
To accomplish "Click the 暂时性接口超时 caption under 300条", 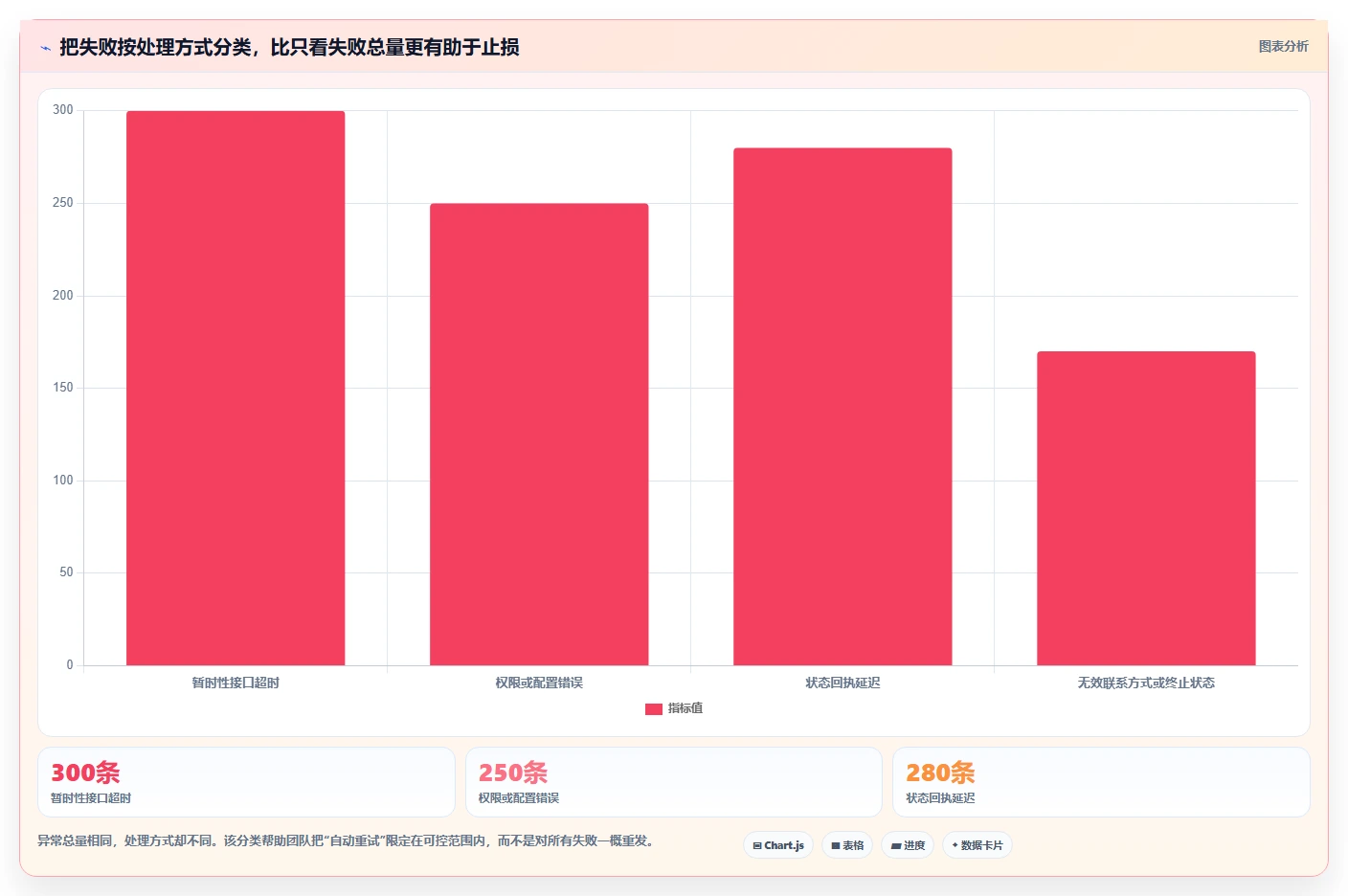I will pyautogui.click(x=91, y=797).
